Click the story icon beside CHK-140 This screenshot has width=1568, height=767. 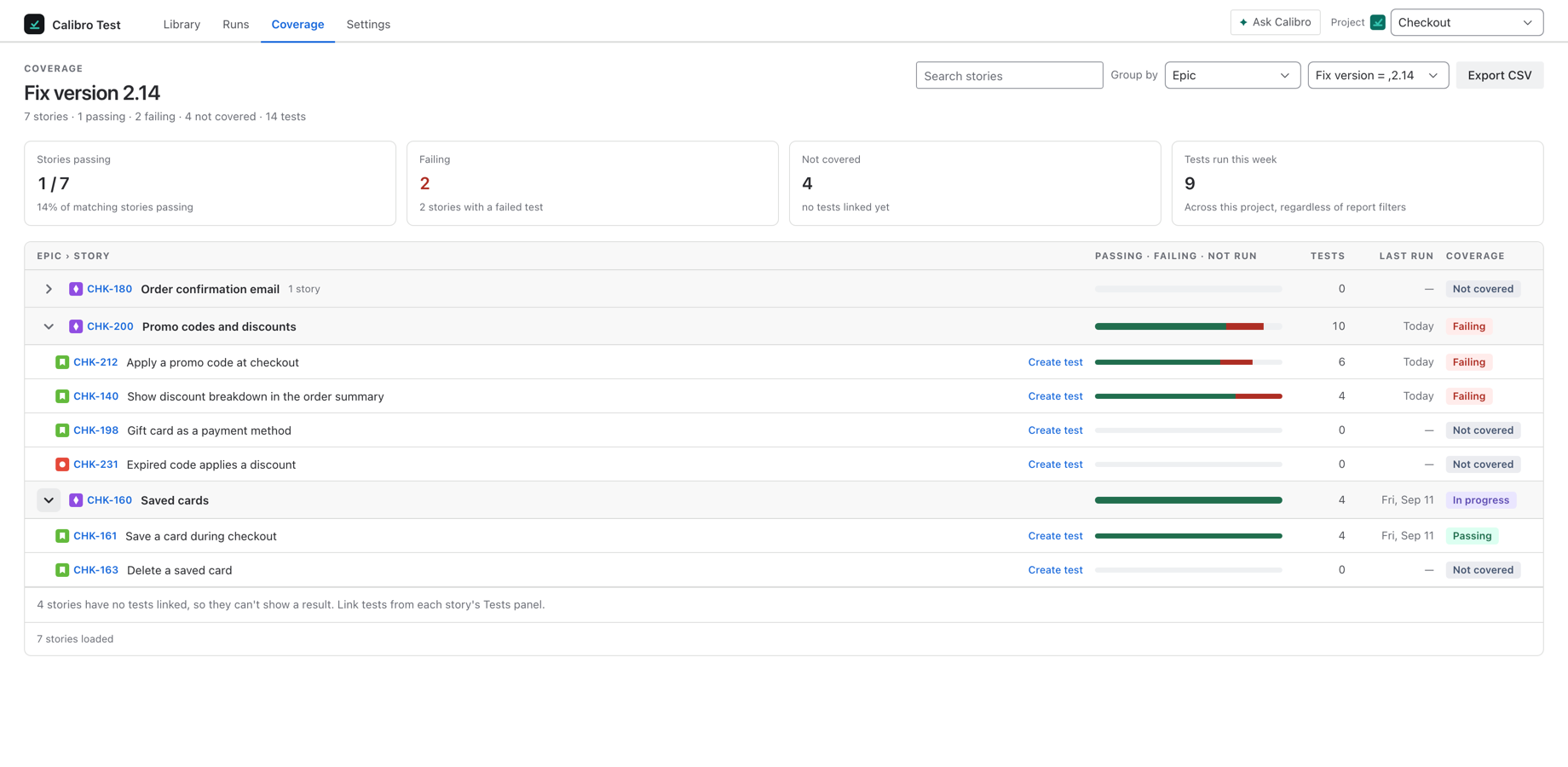62,396
